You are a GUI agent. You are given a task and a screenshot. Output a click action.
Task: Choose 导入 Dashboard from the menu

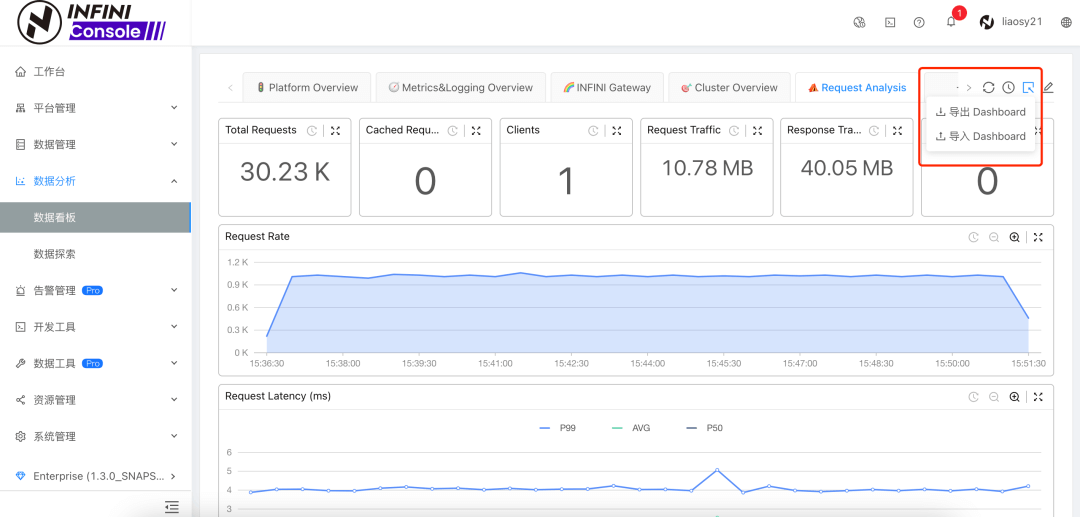click(x=981, y=136)
